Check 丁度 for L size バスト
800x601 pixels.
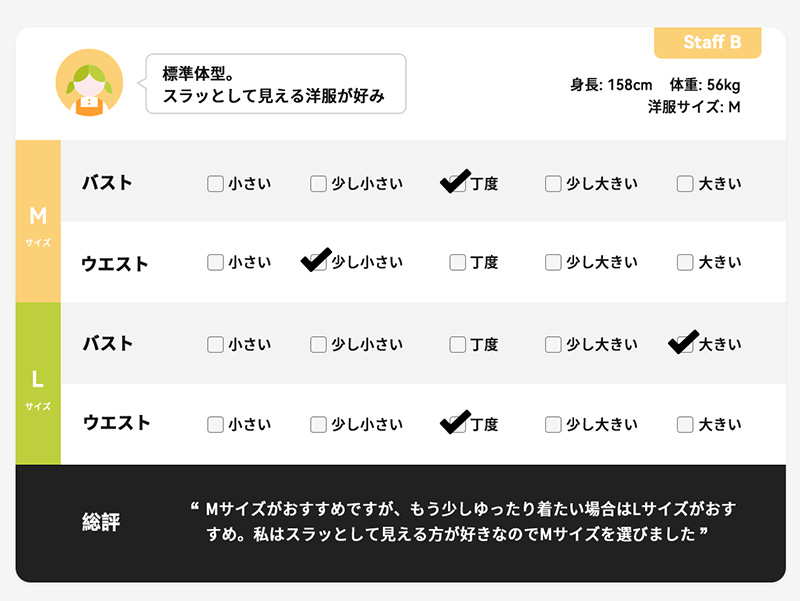point(457,345)
